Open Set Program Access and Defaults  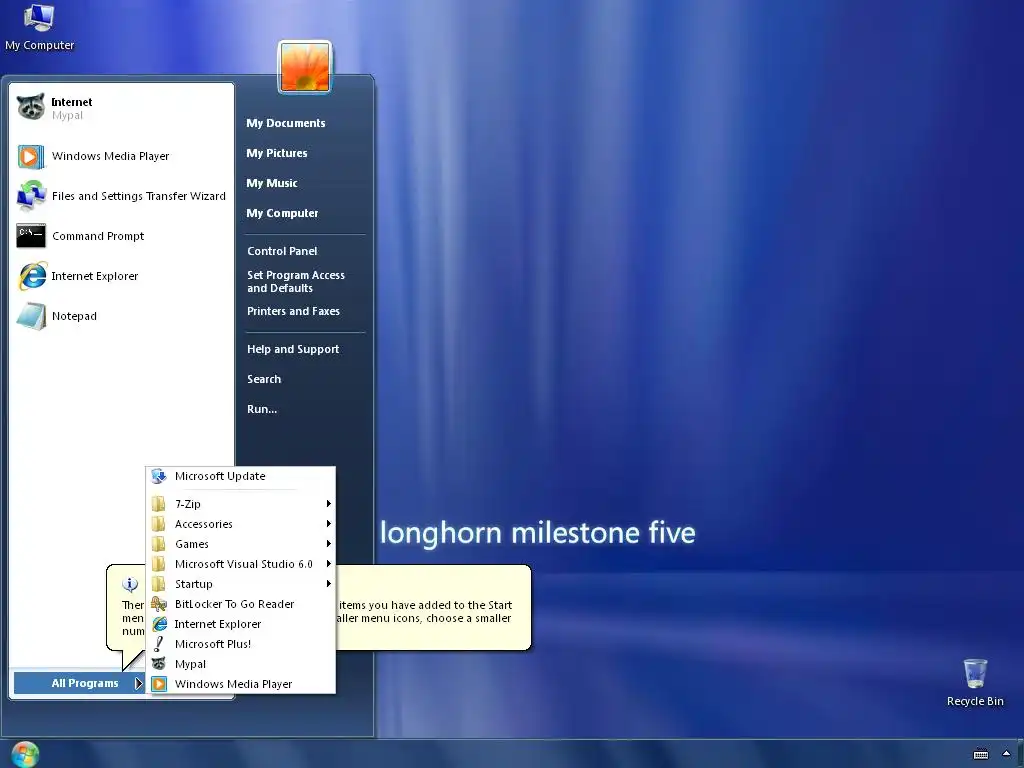296,281
